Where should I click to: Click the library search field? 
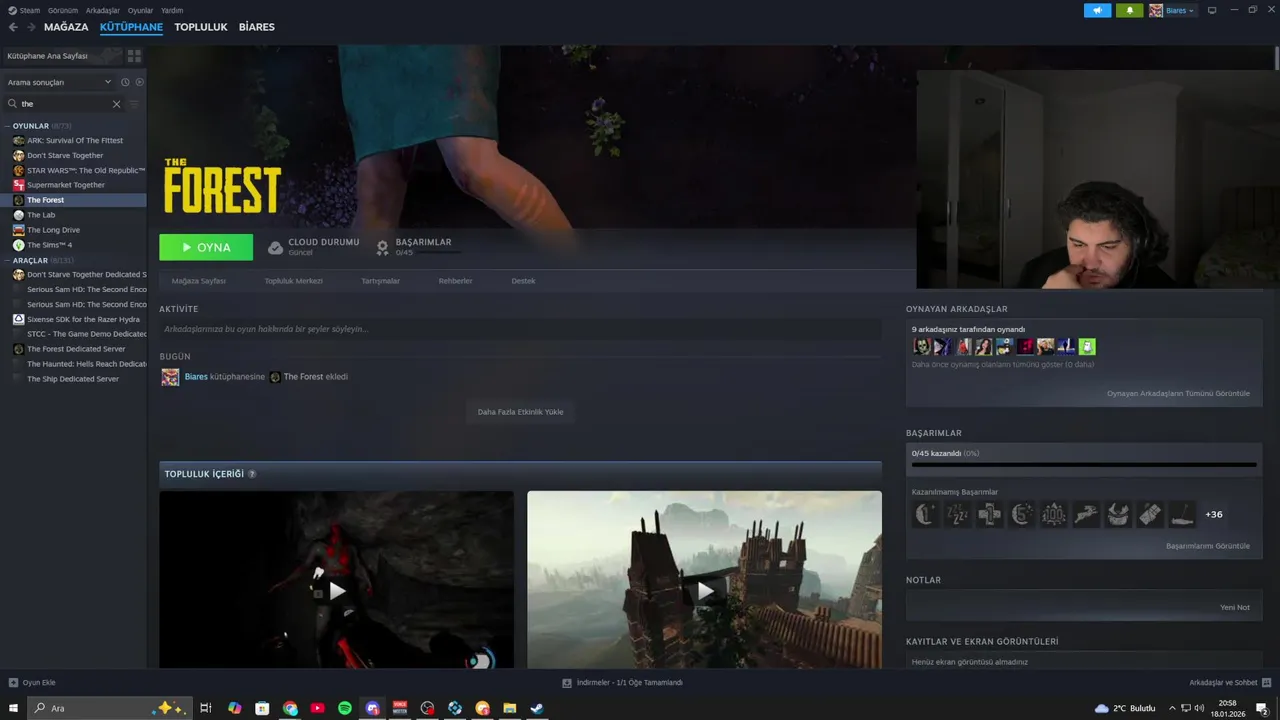tap(65, 104)
